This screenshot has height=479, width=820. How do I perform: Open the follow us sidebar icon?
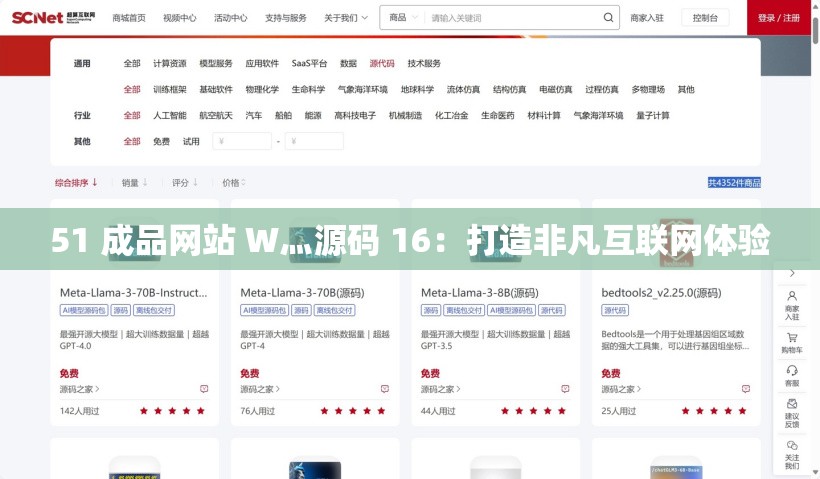pos(792,454)
